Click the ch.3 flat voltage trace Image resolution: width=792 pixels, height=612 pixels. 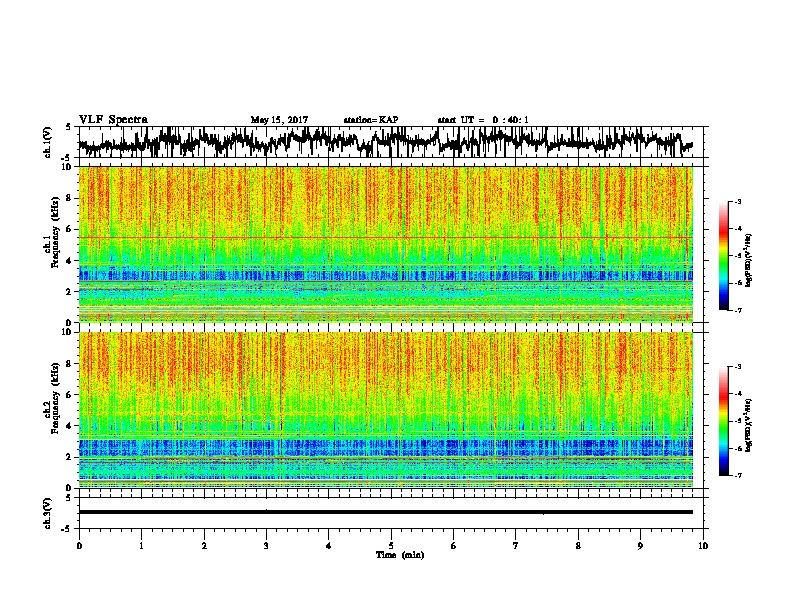coord(385,512)
